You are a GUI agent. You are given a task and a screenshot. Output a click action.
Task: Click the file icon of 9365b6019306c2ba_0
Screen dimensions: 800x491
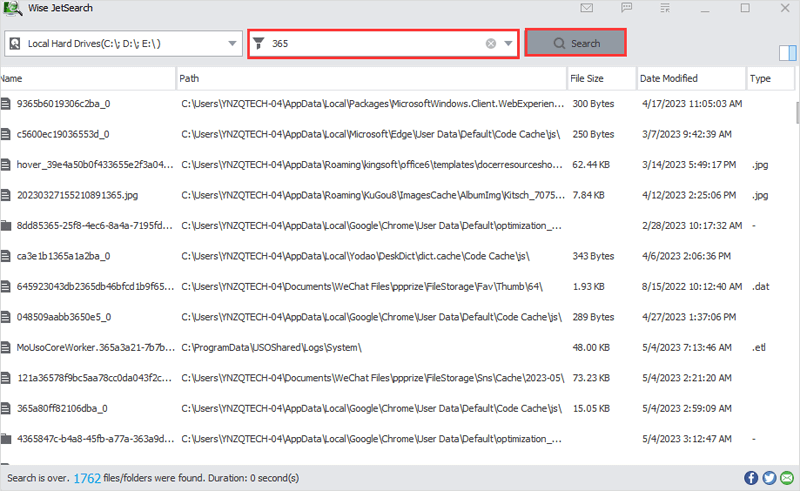click(6, 104)
